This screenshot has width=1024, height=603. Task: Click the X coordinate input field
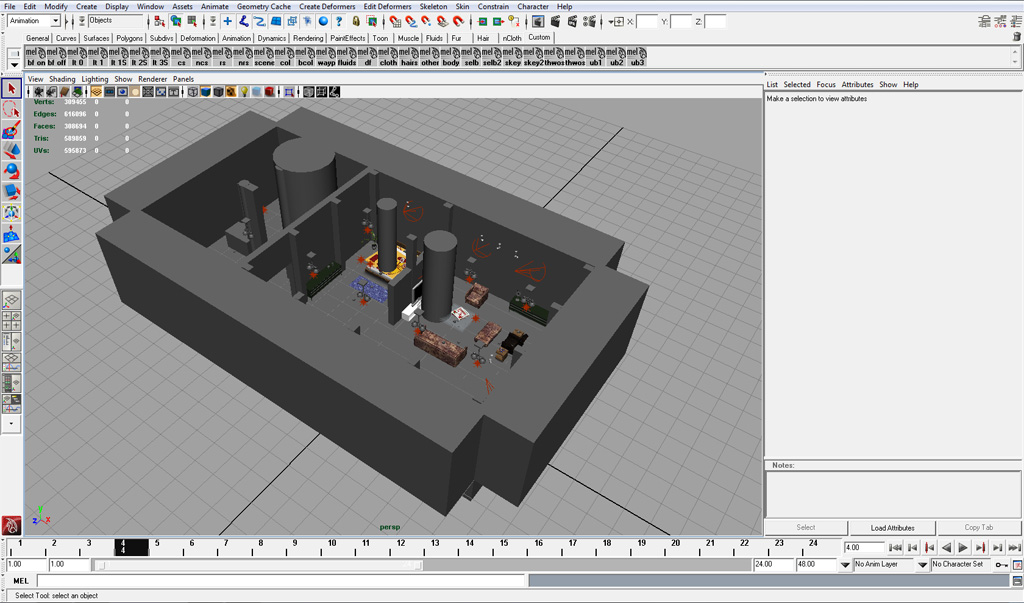point(647,22)
